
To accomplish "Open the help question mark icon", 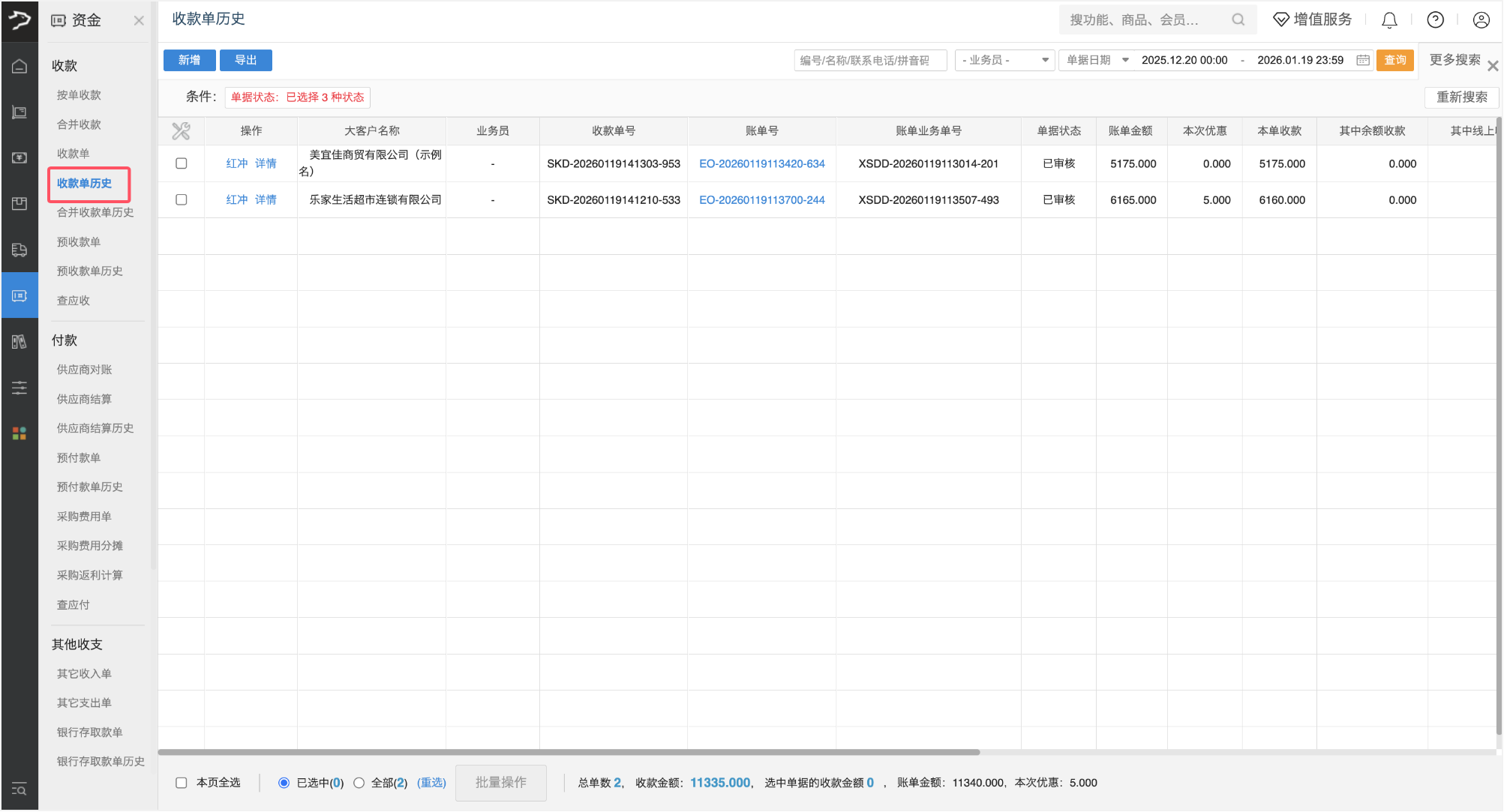I will [x=1435, y=19].
